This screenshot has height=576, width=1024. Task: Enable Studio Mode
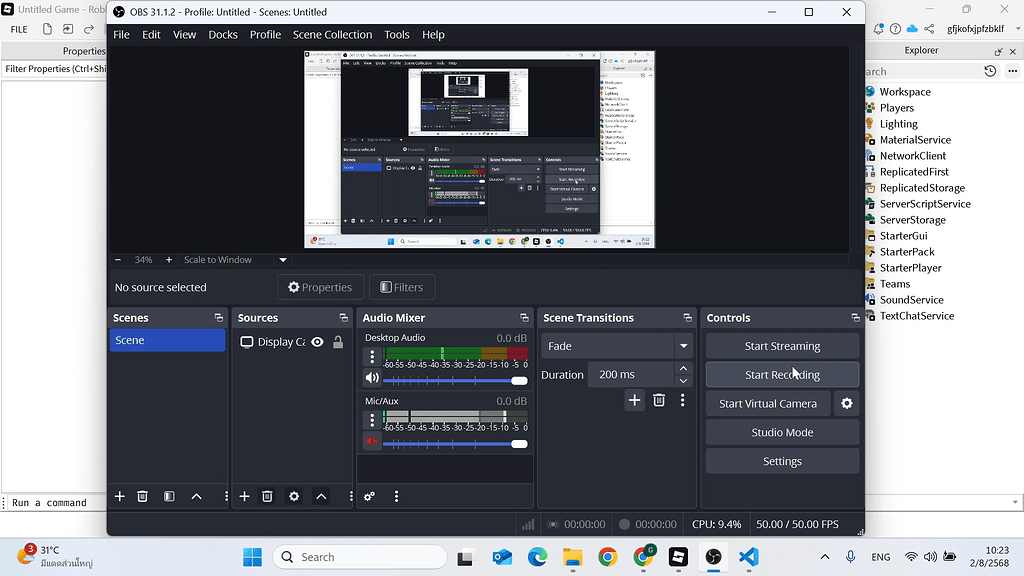(x=782, y=432)
